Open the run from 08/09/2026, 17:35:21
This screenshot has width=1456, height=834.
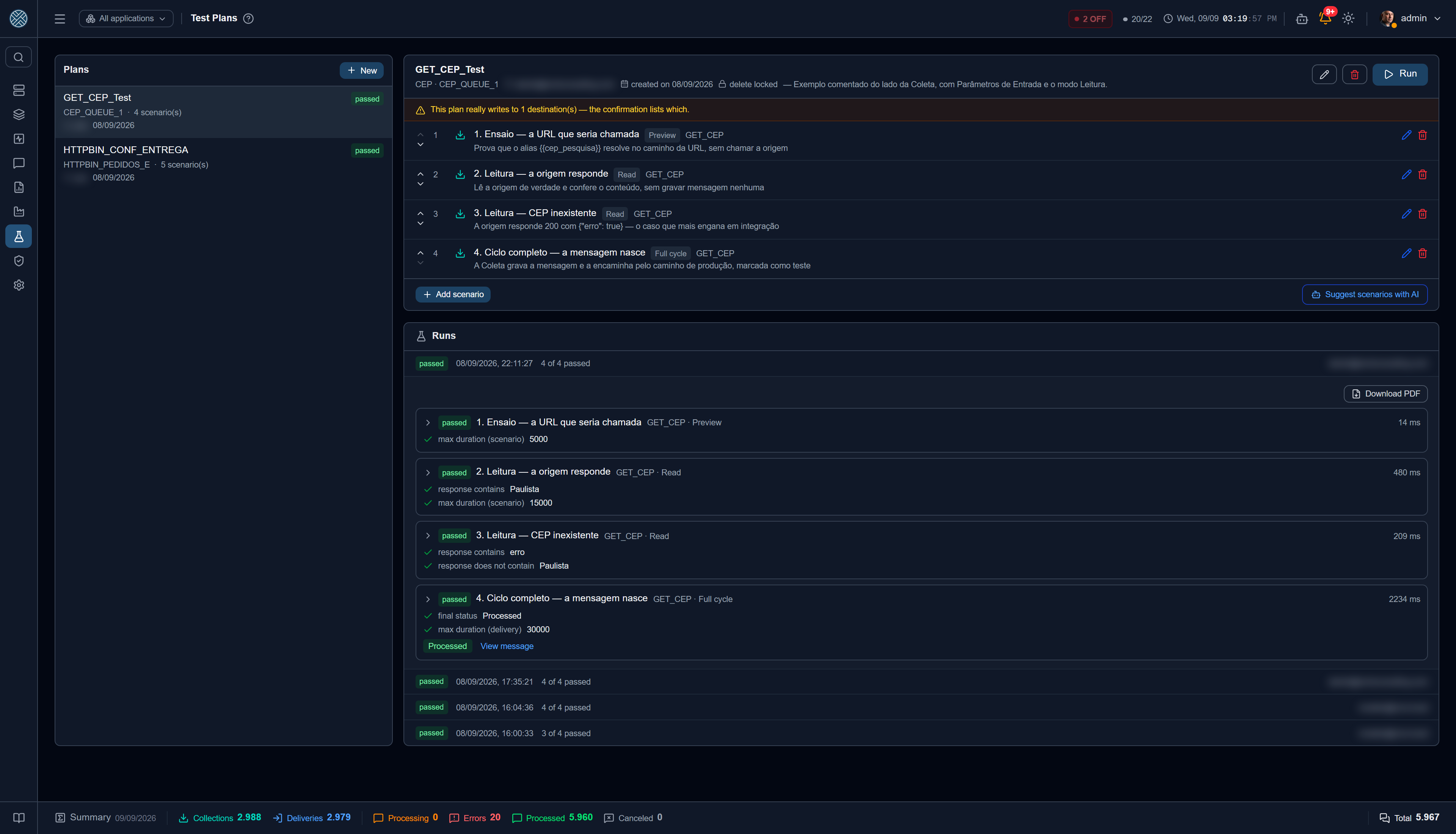[x=921, y=682]
